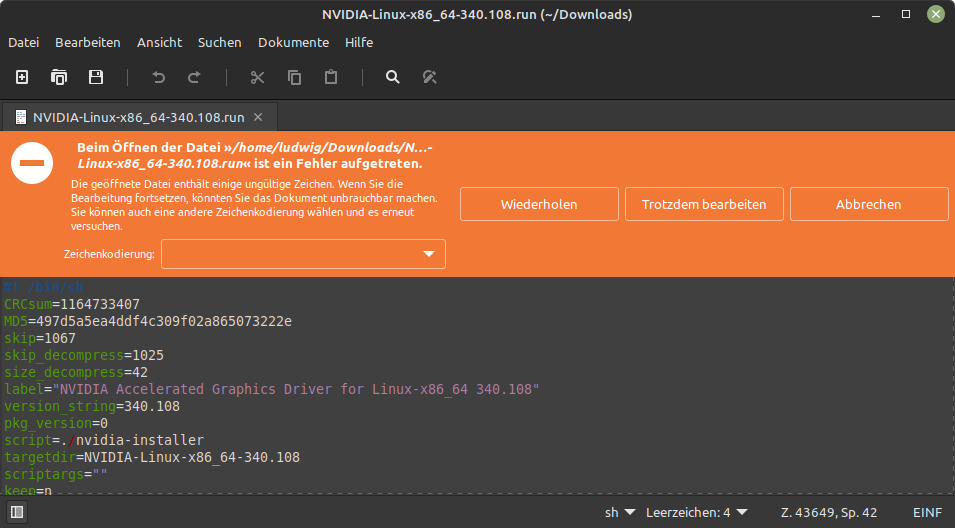Open search and replace tool icon
Viewport: 955px width, 528px height.
(430, 77)
